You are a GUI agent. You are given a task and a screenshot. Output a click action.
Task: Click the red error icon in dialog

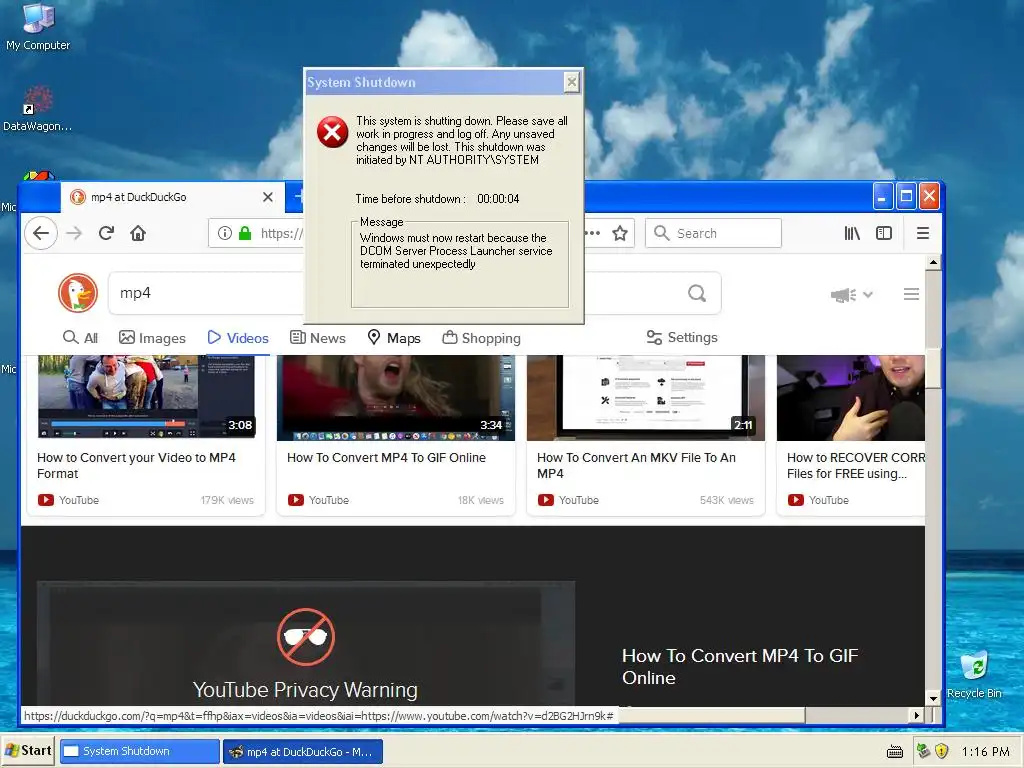(x=332, y=132)
